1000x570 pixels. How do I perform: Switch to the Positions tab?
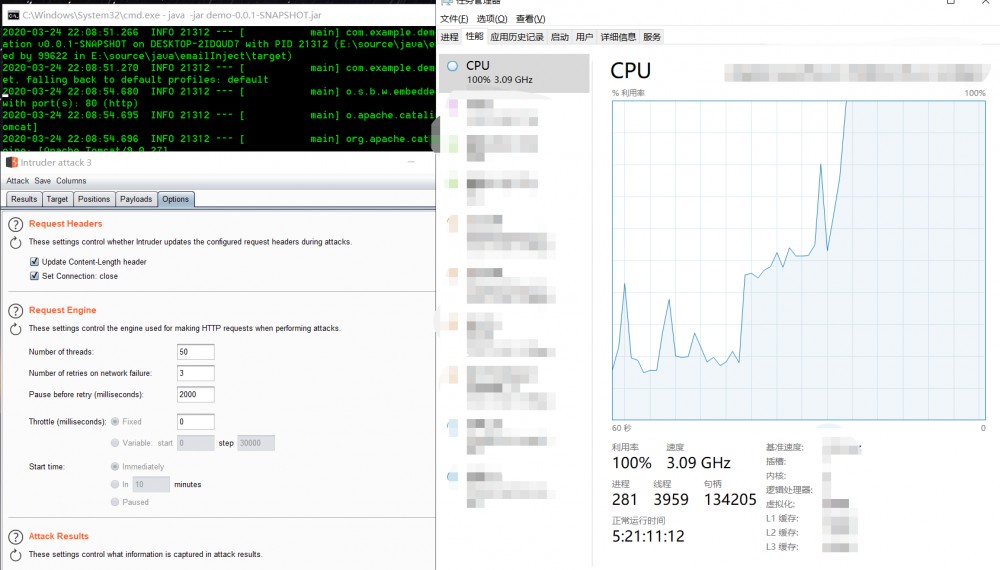tap(94, 200)
